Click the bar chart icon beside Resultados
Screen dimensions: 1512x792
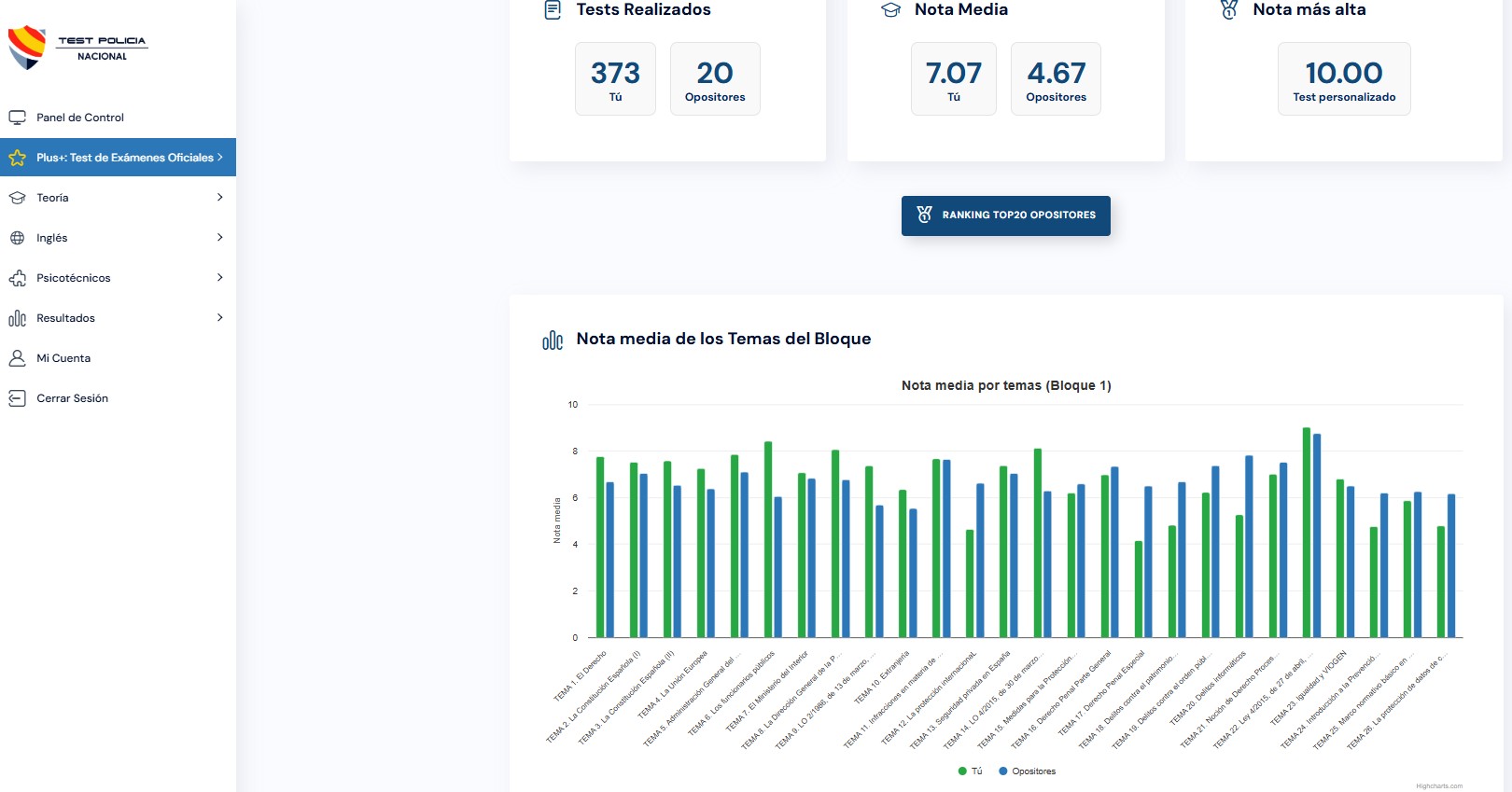pos(17,318)
